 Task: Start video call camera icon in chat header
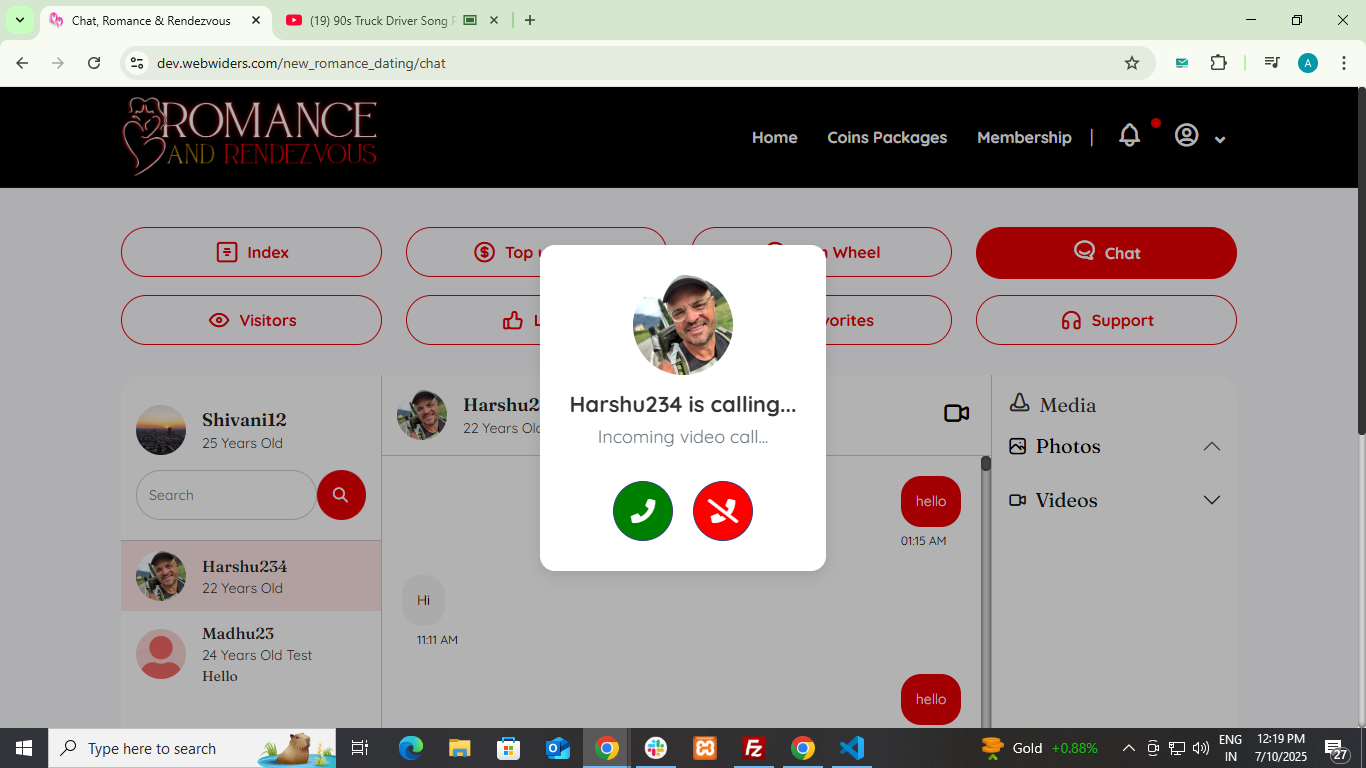[x=957, y=413]
